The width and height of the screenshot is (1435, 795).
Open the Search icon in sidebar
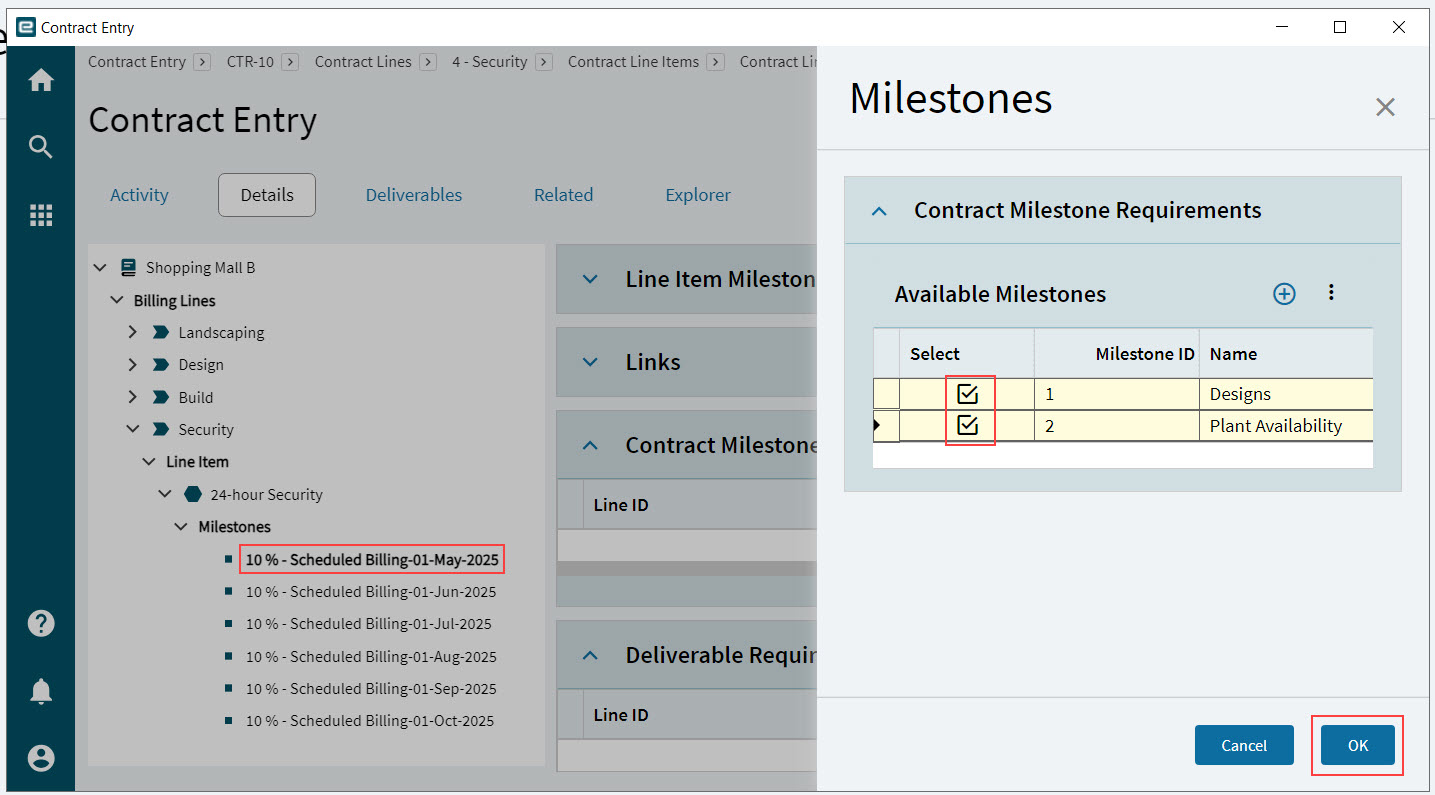[41, 148]
